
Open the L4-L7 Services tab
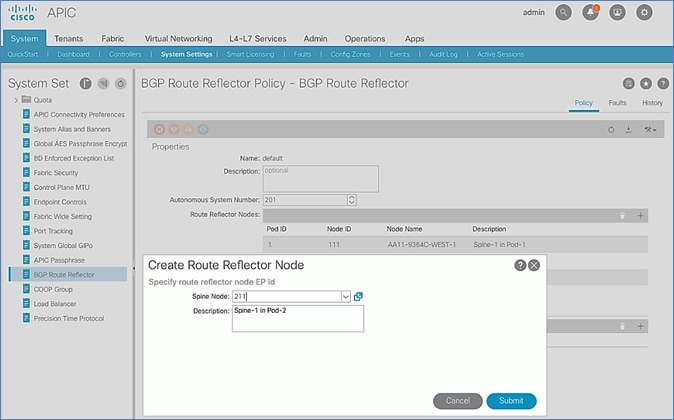[257, 39]
